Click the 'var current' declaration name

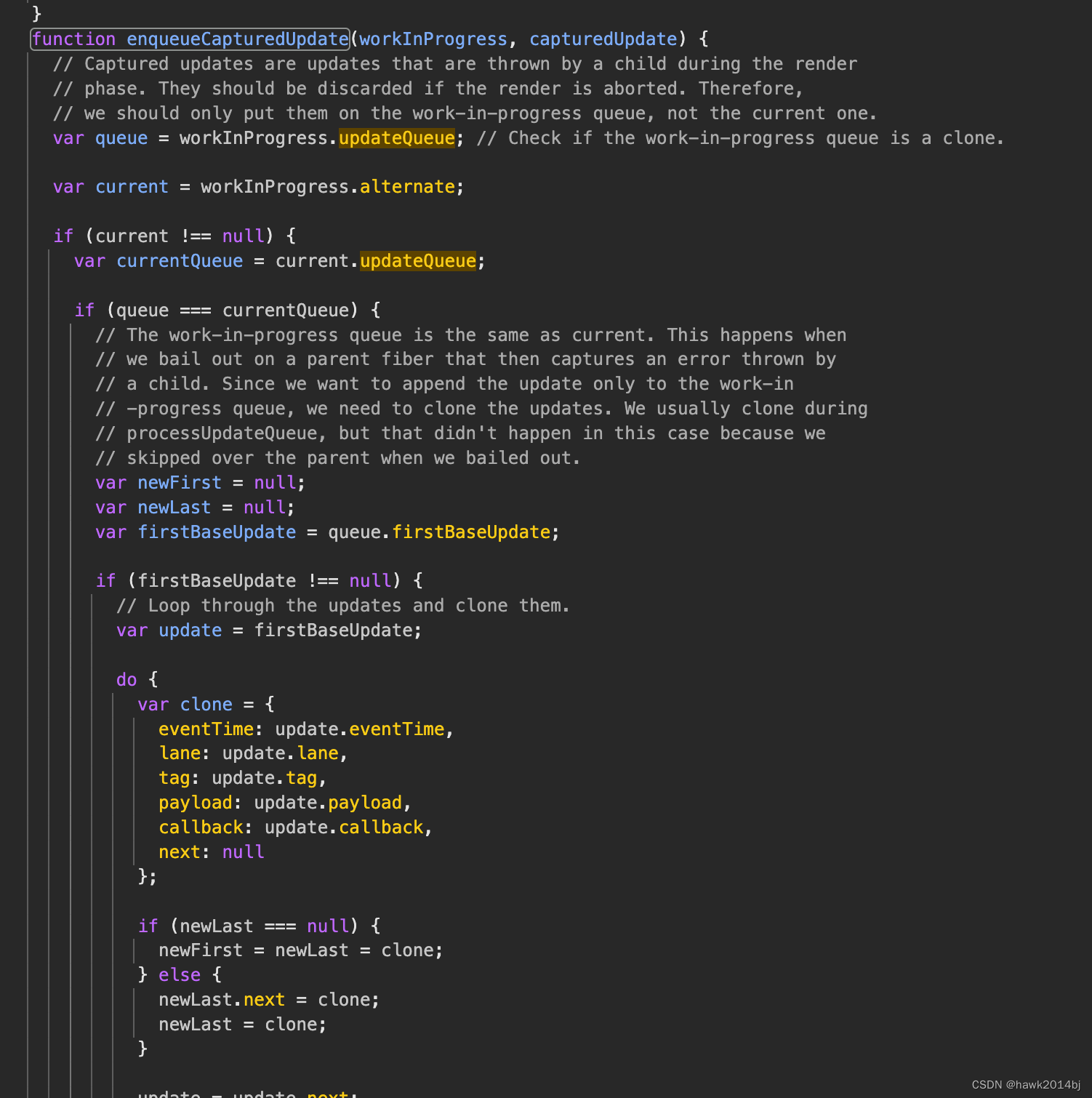pyautogui.click(x=132, y=187)
